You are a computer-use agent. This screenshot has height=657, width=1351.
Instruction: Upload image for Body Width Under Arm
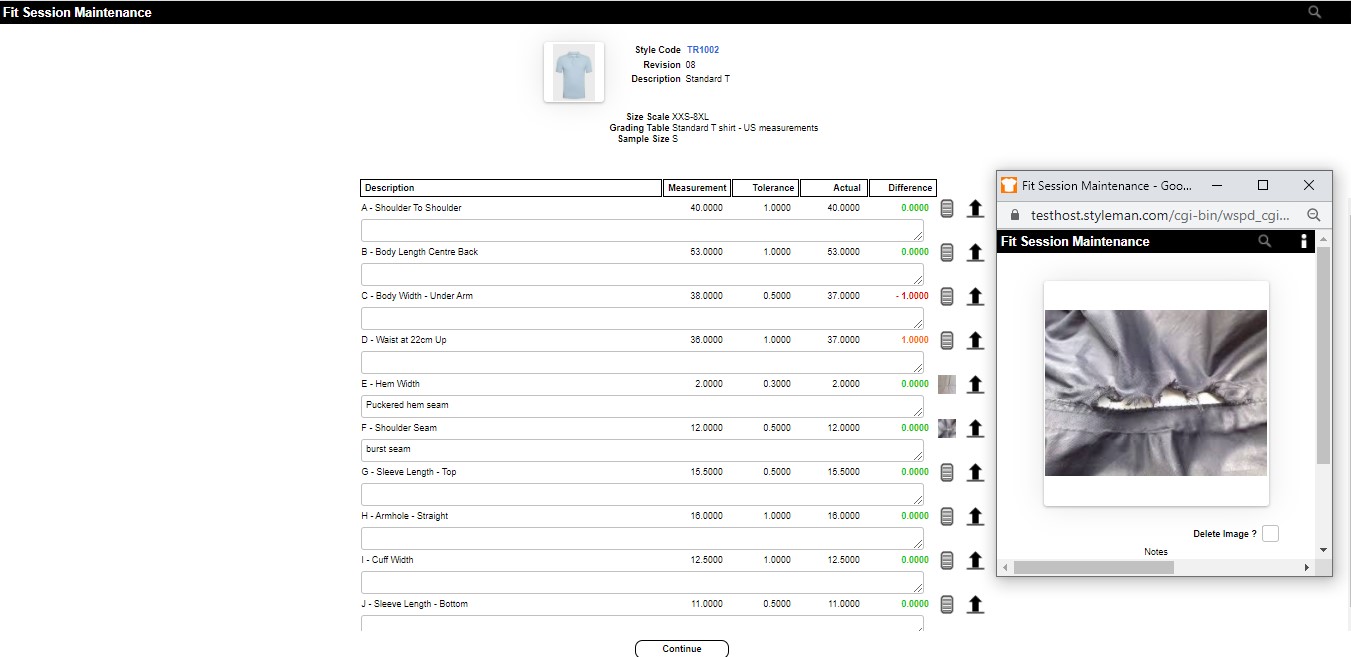pos(976,296)
